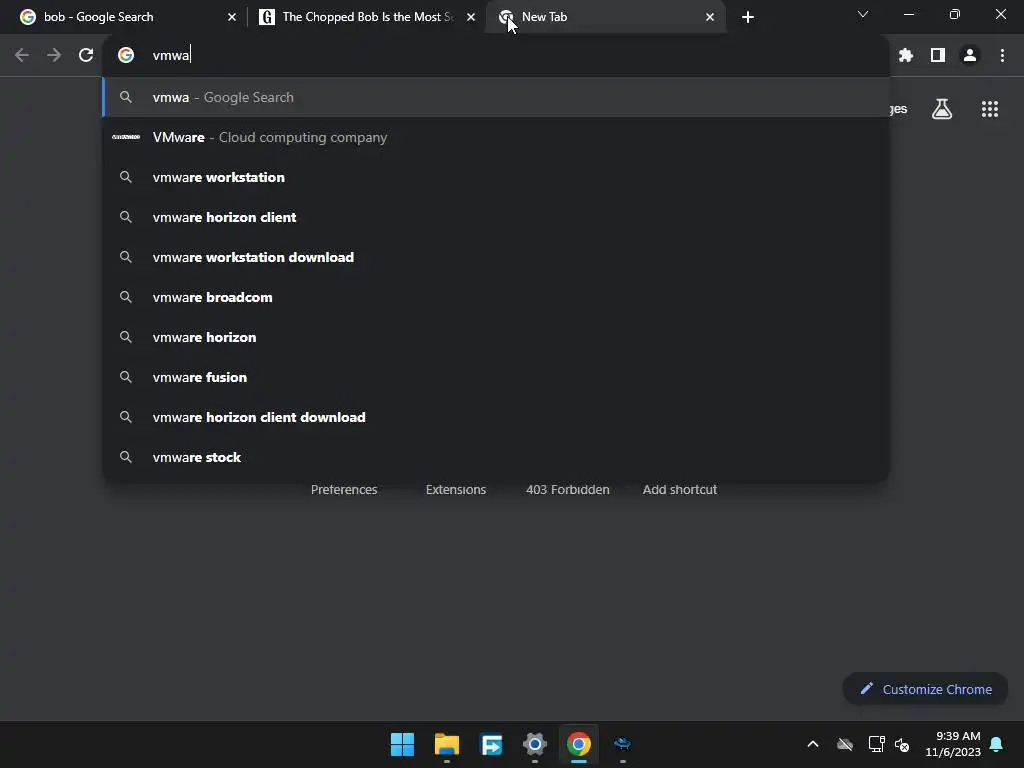Select 'vmware workstation download' suggestion
Viewport: 1024px width, 768px height.
click(496, 257)
